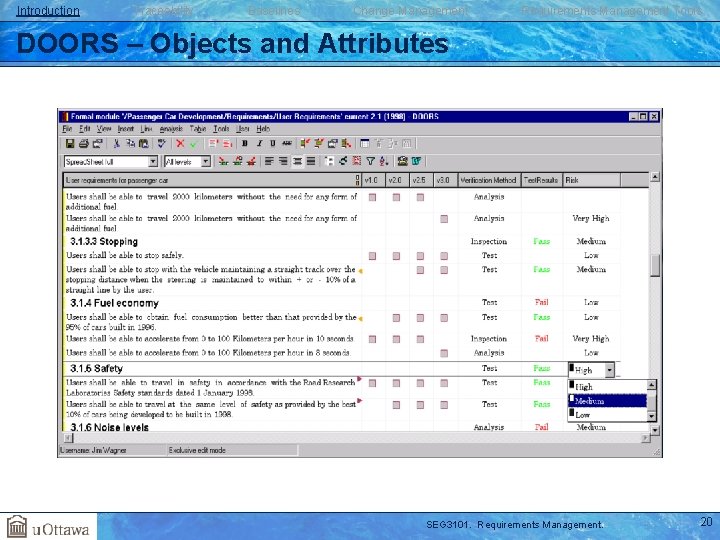Click the red dotted square toolbar icon

(356, 161)
